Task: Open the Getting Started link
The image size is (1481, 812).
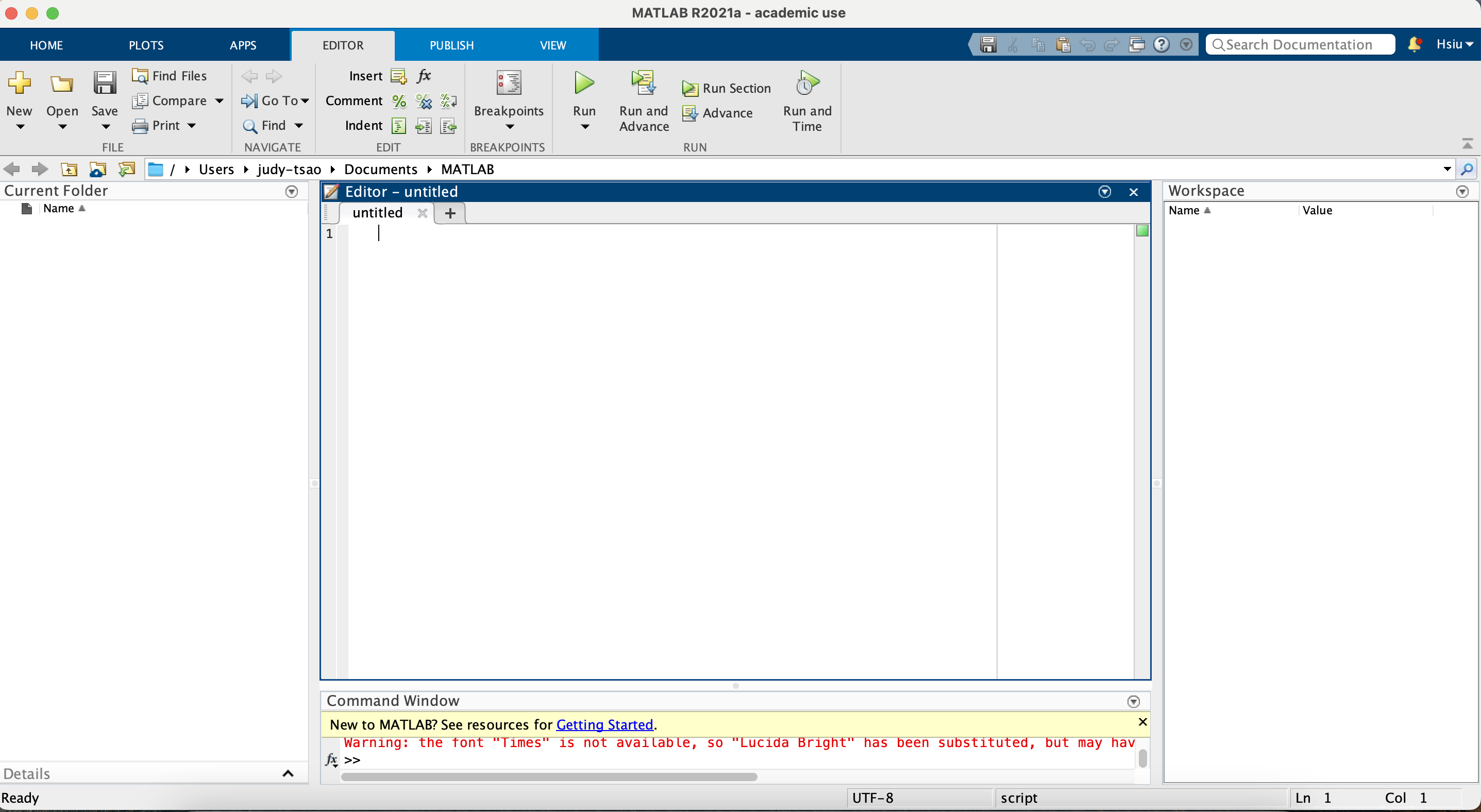Action: coord(604,725)
